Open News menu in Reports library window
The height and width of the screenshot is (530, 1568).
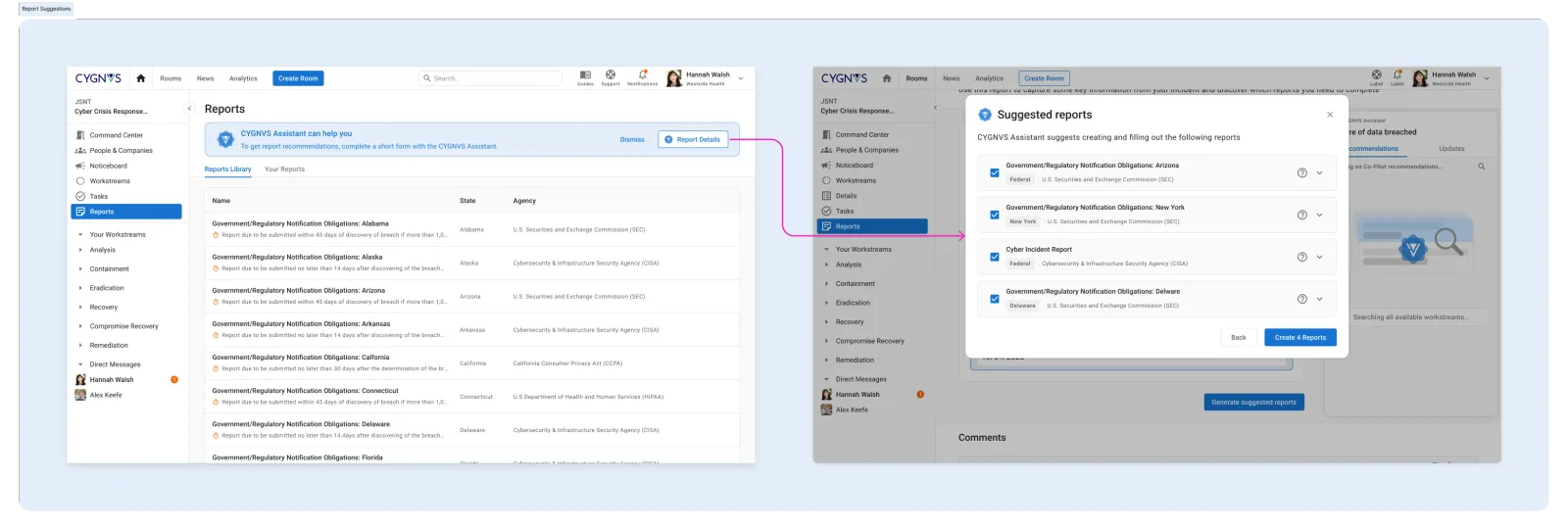[205, 78]
